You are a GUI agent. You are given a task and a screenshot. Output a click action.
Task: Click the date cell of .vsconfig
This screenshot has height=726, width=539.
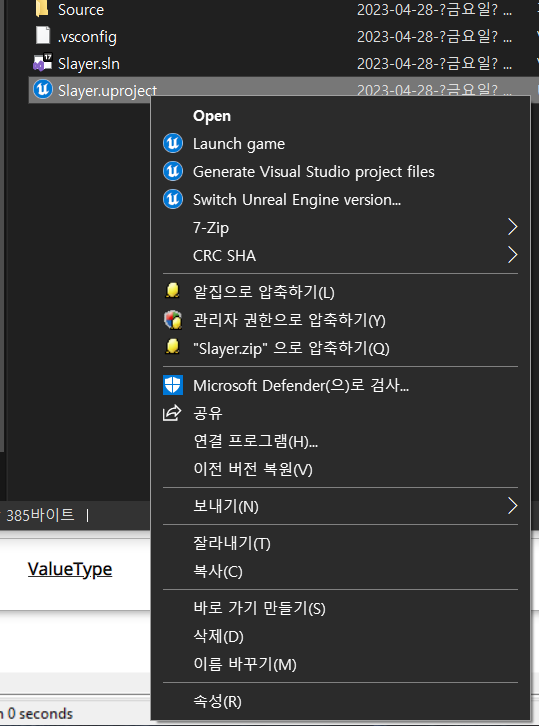pos(434,36)
